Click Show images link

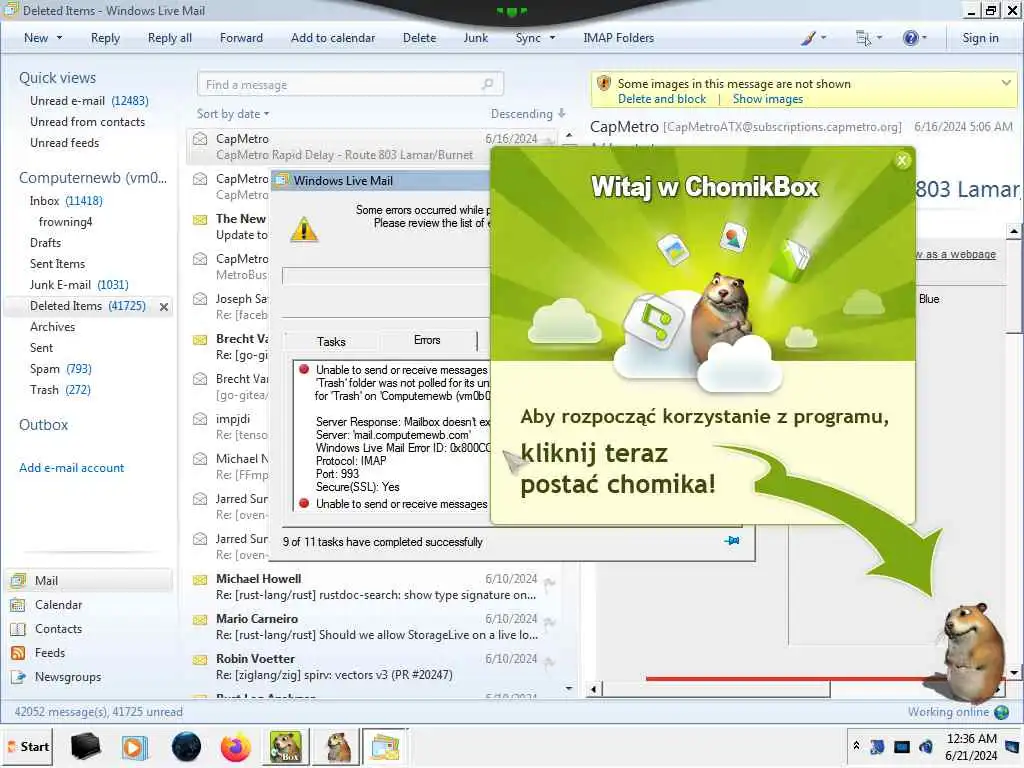click(767, 99)
